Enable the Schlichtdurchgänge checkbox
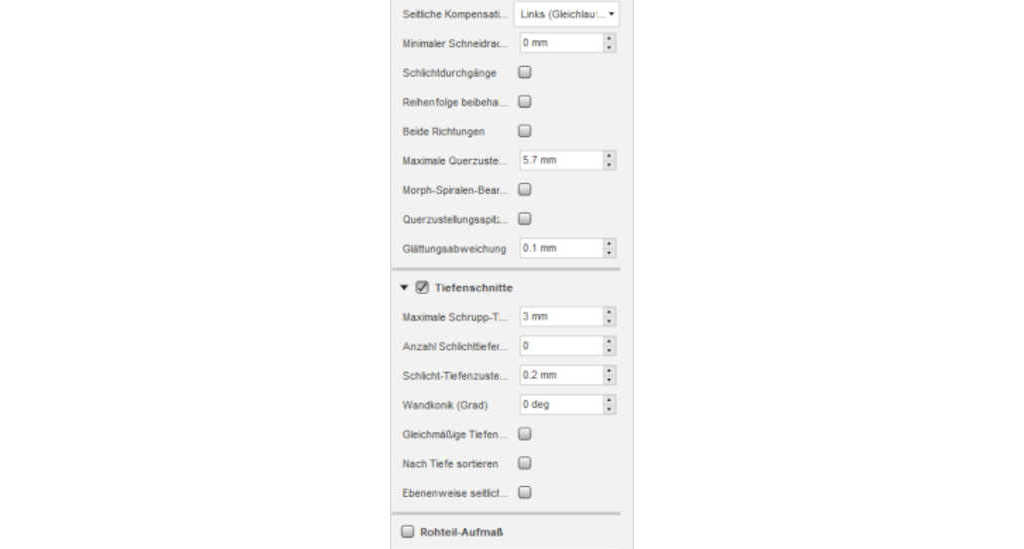The width and height of the screenshot is (1024, 549). tap(525, 72)
